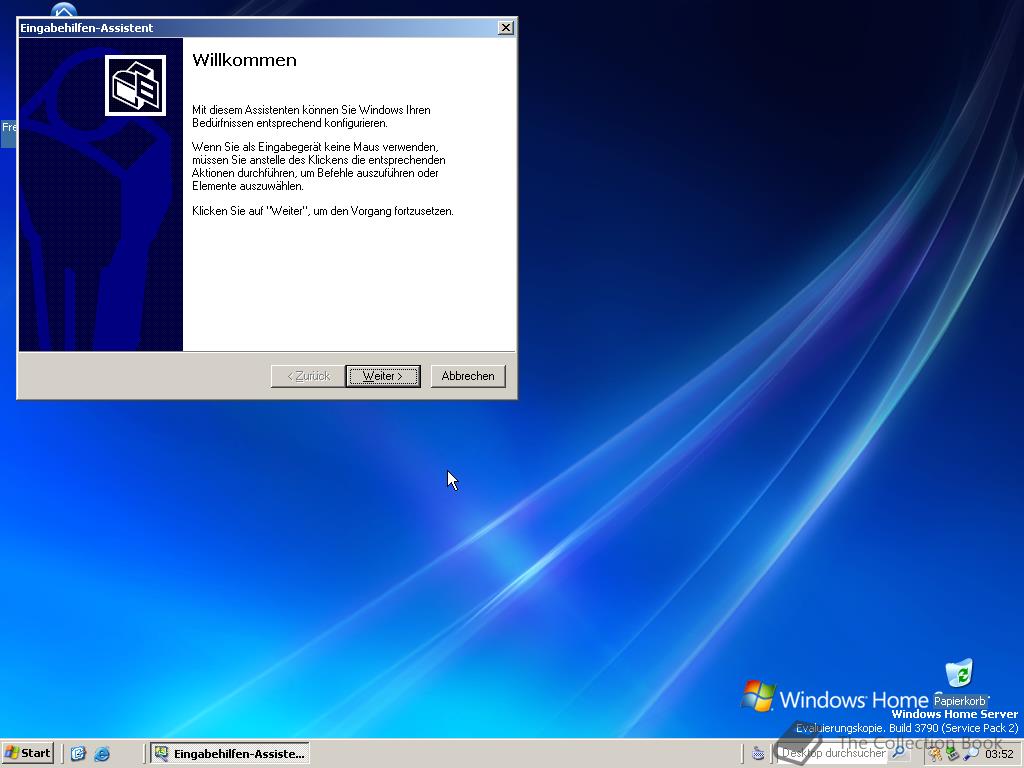Click the Willkommen heading text
The image size is (1024, 768).
click(x=244, y=60)
